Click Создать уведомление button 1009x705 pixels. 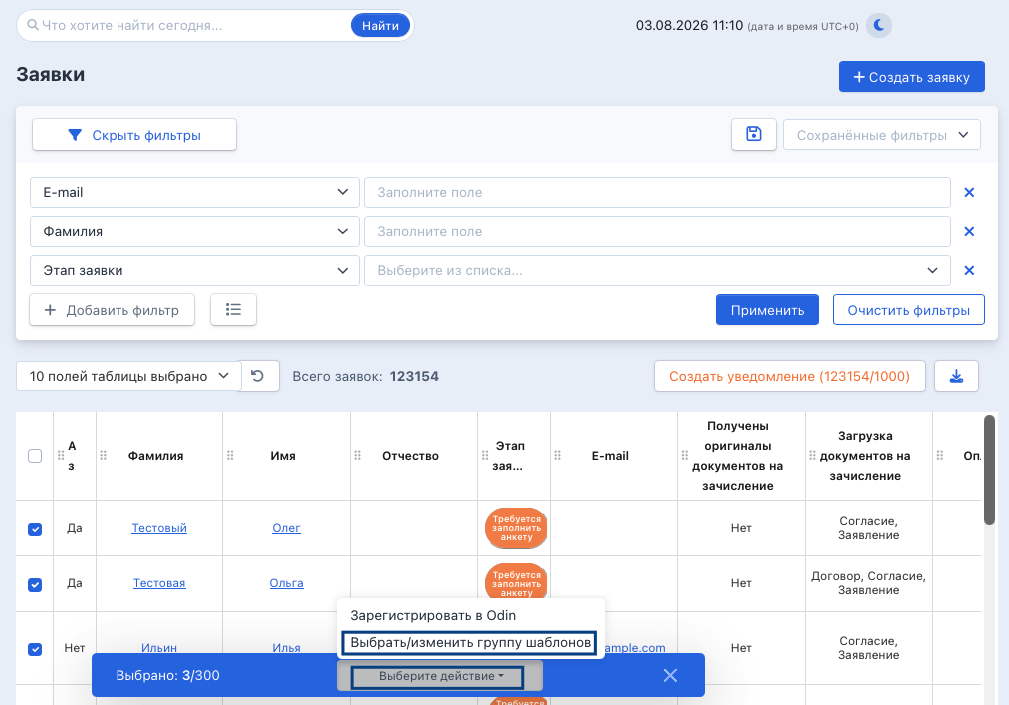790,376
